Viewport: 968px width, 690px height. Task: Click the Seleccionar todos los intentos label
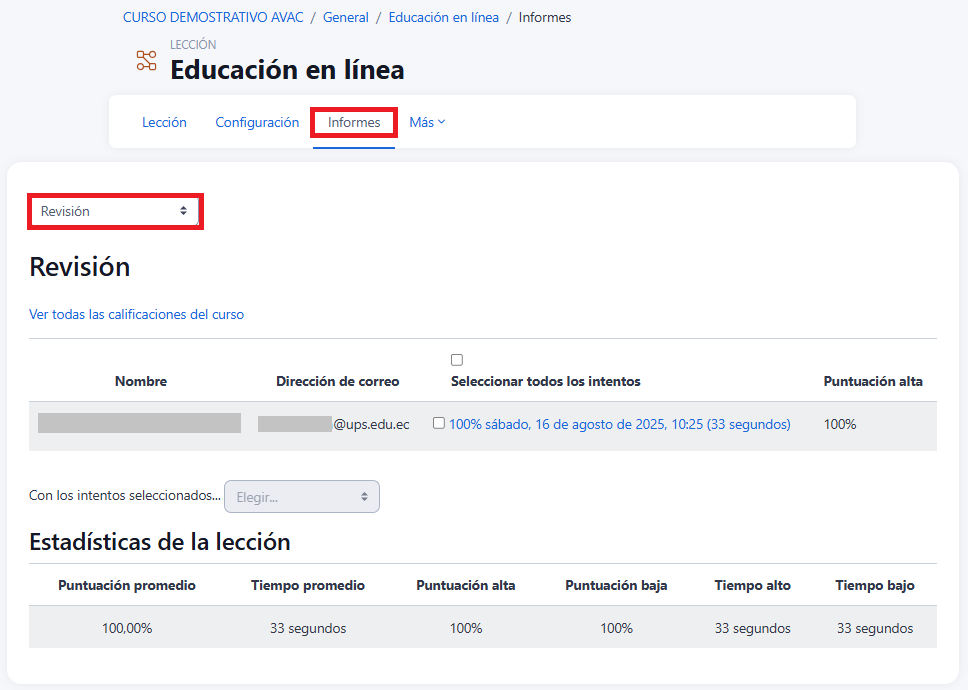click(545, 381)
